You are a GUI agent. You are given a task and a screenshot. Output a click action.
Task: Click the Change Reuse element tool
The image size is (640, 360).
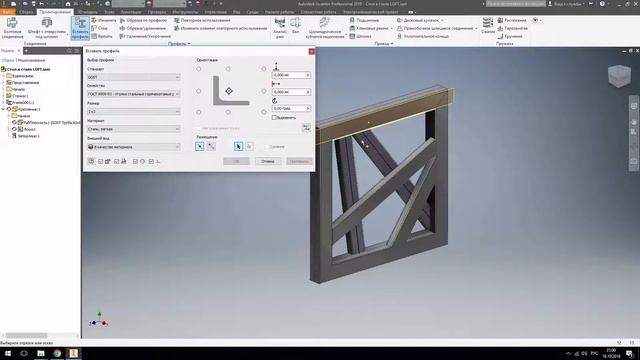click(x=220, y=28)
